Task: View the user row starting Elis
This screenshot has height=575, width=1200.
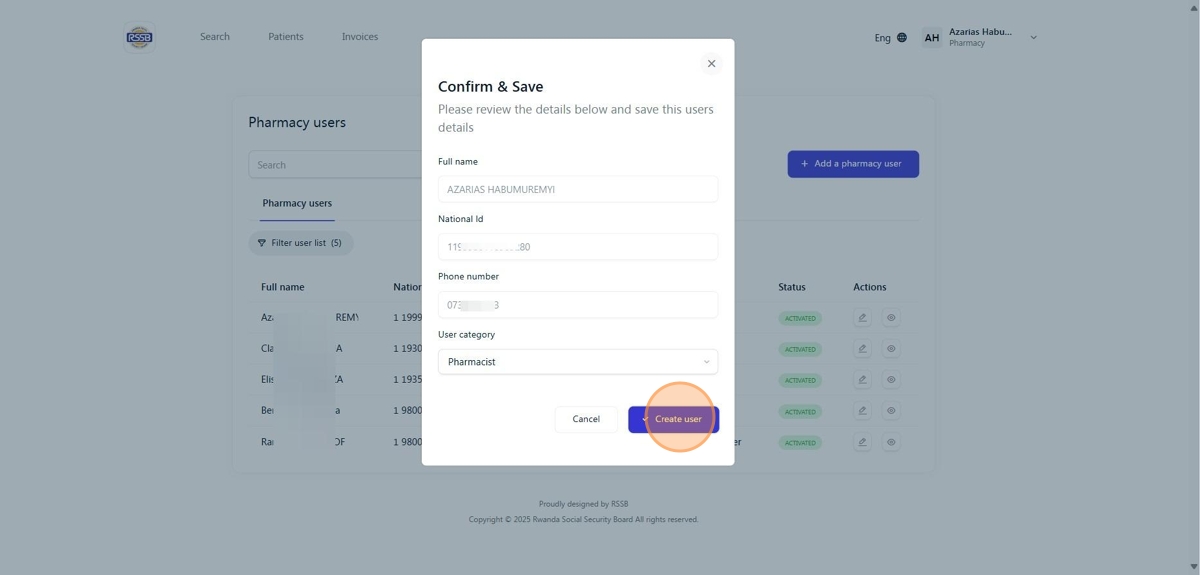Action: 891,380
